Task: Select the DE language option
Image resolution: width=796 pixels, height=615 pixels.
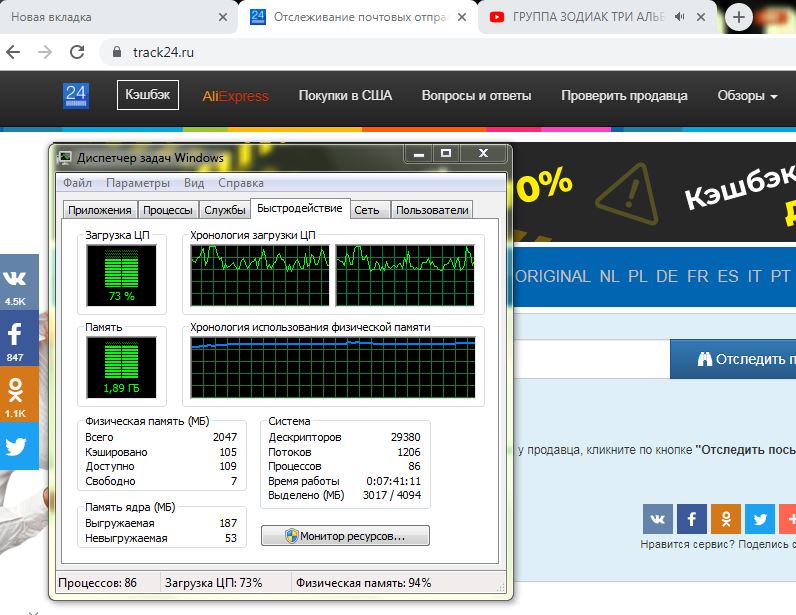Action: [x=667, y=276]
